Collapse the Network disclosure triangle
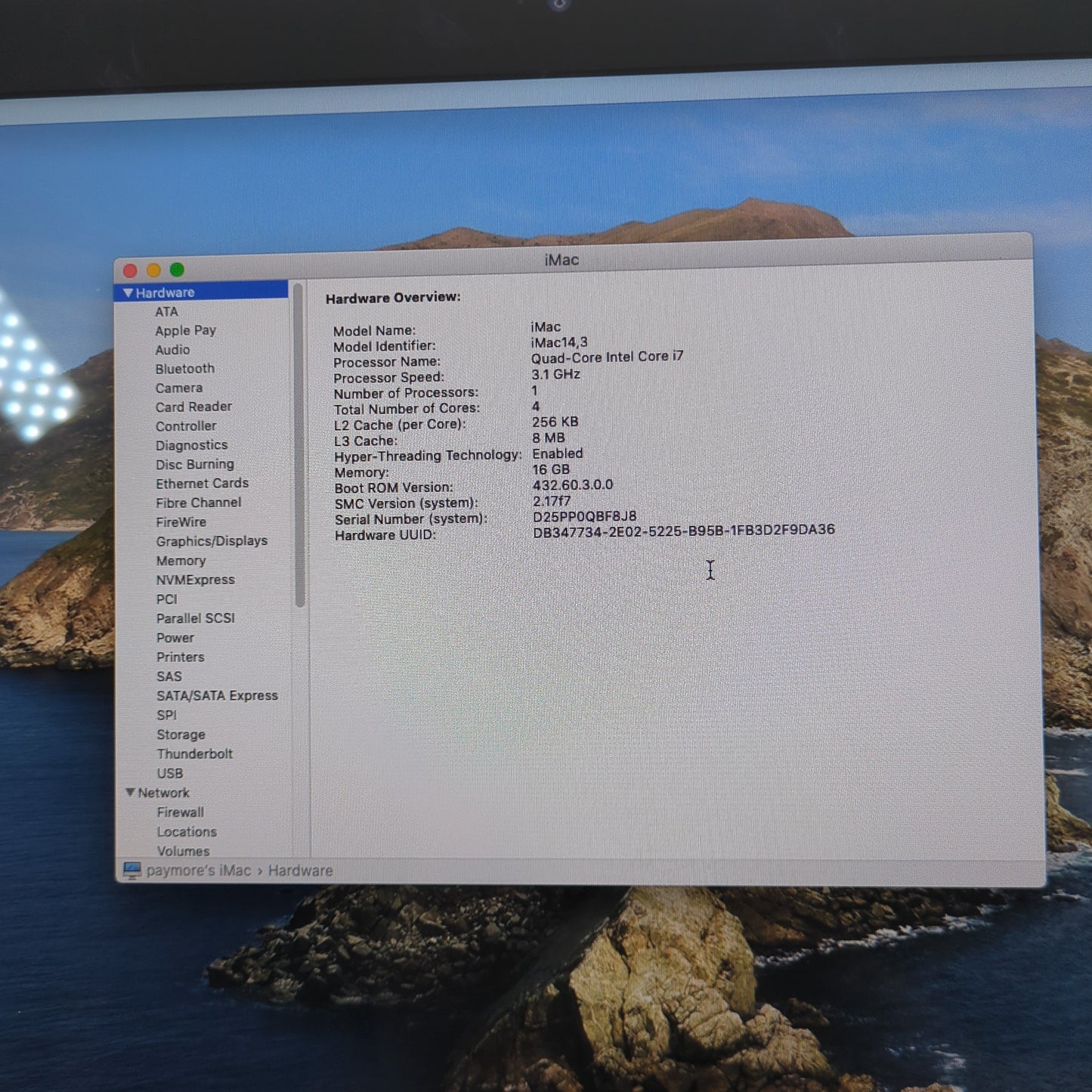This screenshot has height=1092, width=1092. coord(130,793)
